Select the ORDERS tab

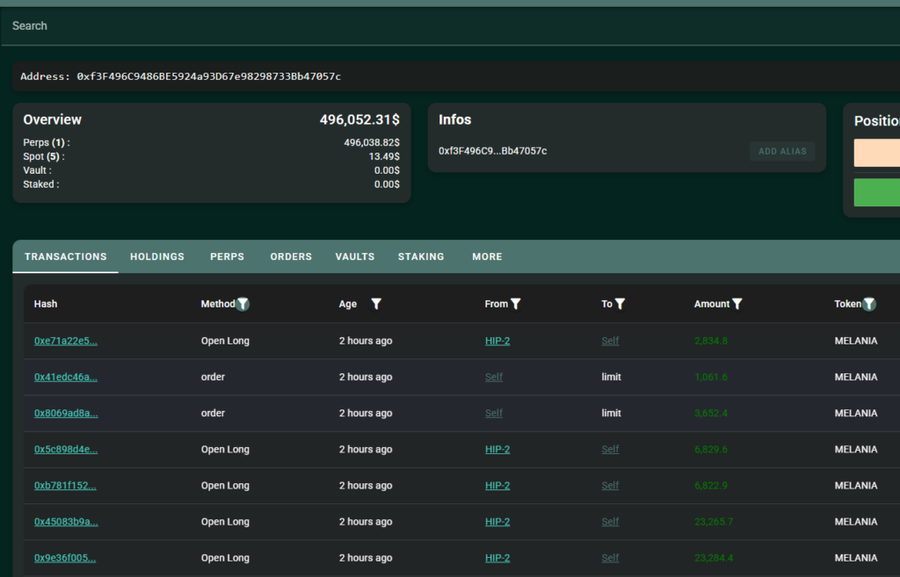tap(291, 257)
